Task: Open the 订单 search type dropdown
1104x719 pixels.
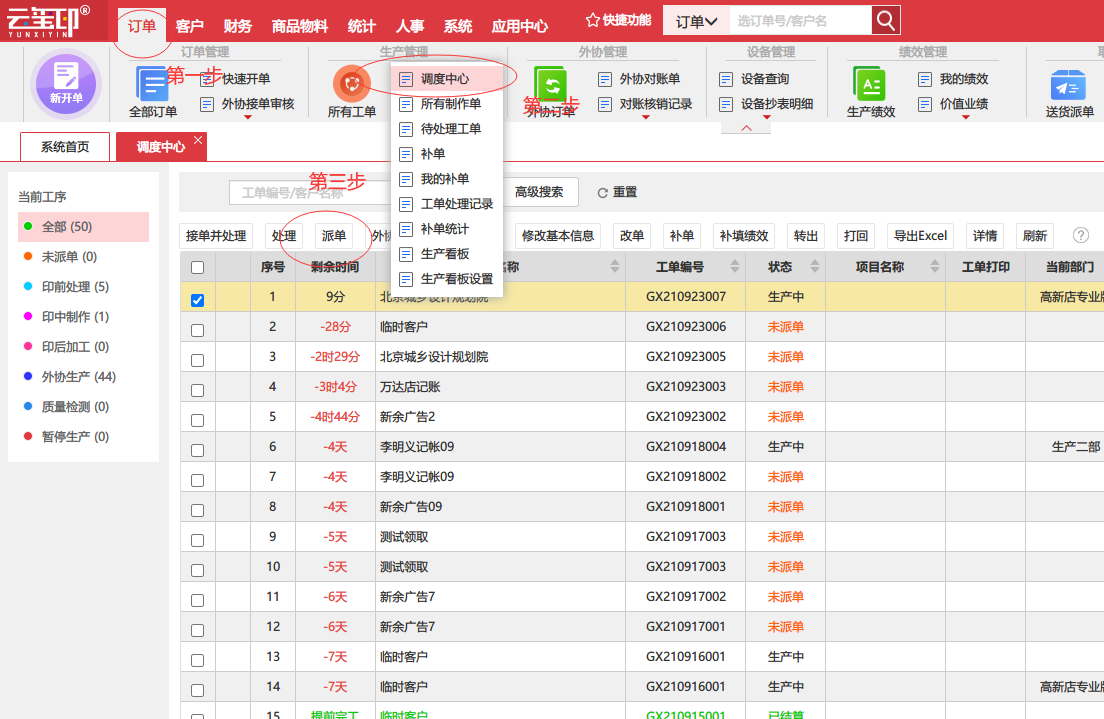Action: (x=696, y=21)
